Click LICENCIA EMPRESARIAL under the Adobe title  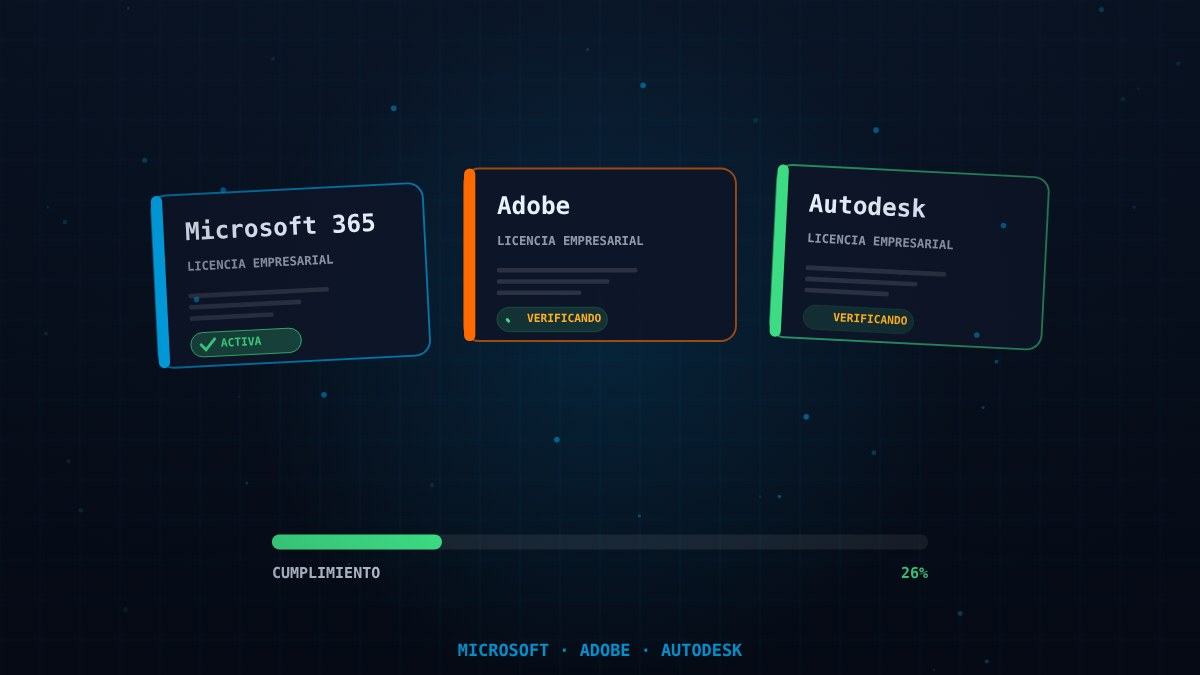coord(570,241)
